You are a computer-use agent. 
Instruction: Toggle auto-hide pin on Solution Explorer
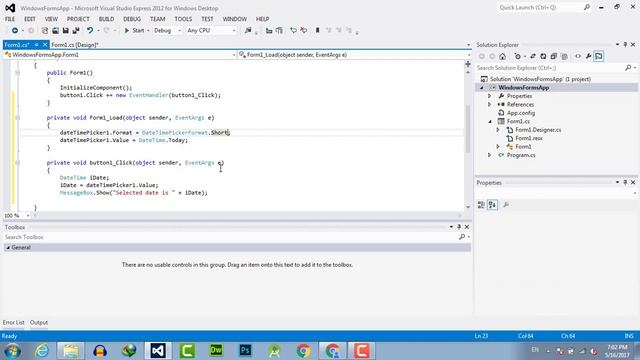point(625,44)
